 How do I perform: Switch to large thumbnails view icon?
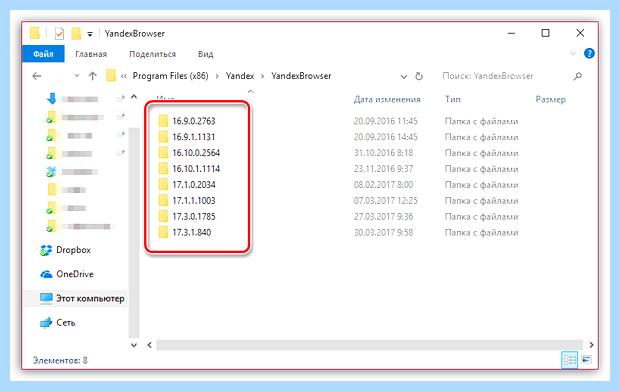(x=586, y=359)
